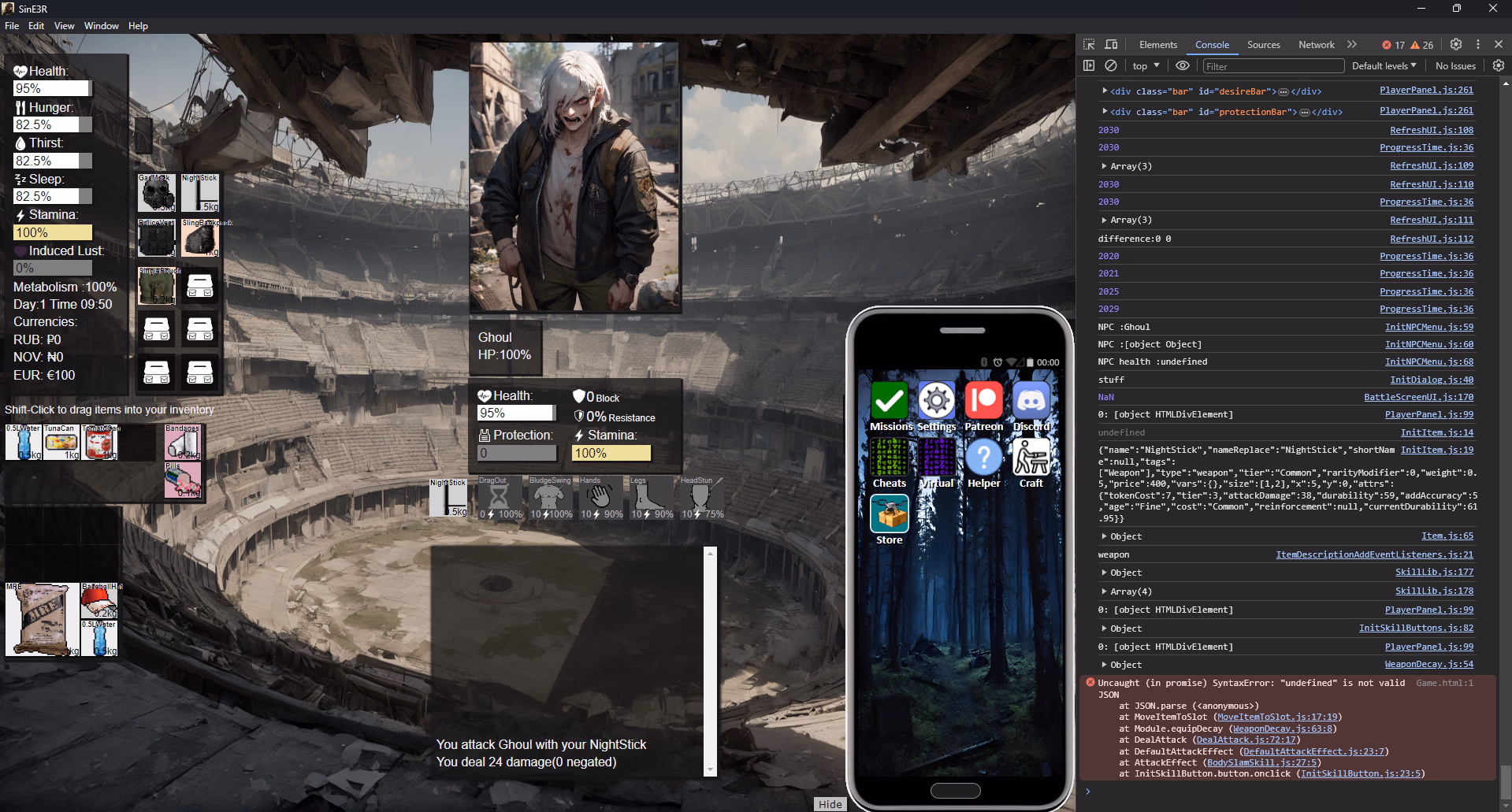The width and height of the screenshot is (1512, 812).
Task: Select the TunaCan item
Action: 61,443
